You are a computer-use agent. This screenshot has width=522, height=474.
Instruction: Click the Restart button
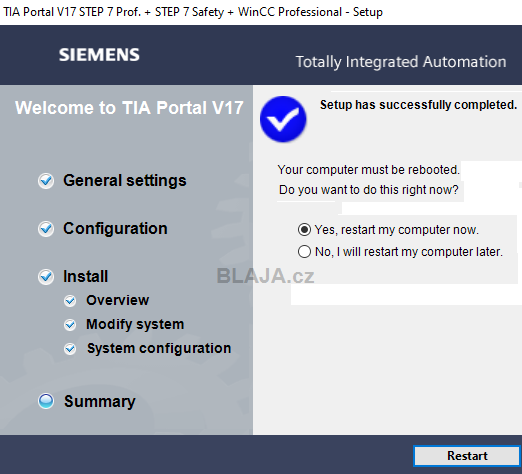pyautogui.click(x=467, y=456)
